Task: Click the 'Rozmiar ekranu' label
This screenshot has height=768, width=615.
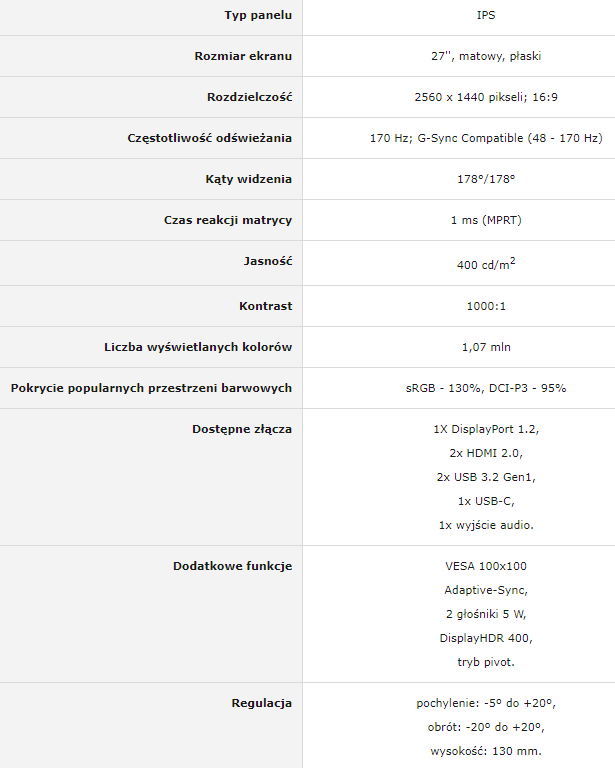Action: pos(243,56)
